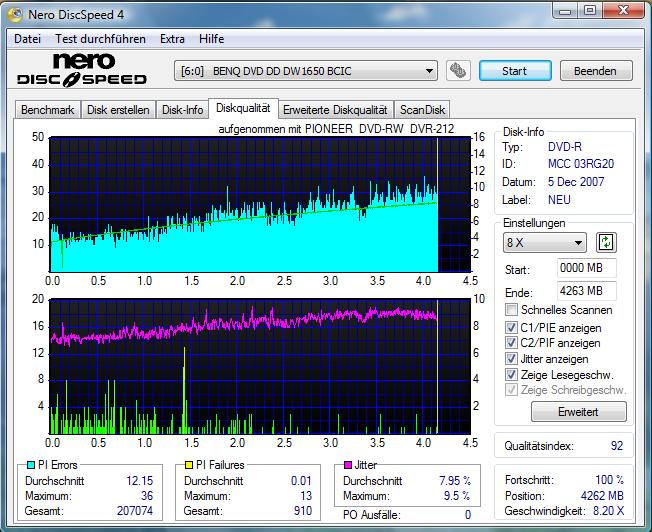This screenshot has width=652, height=532.
Task: Click the Ende MB input field
Action: point(587,291)
